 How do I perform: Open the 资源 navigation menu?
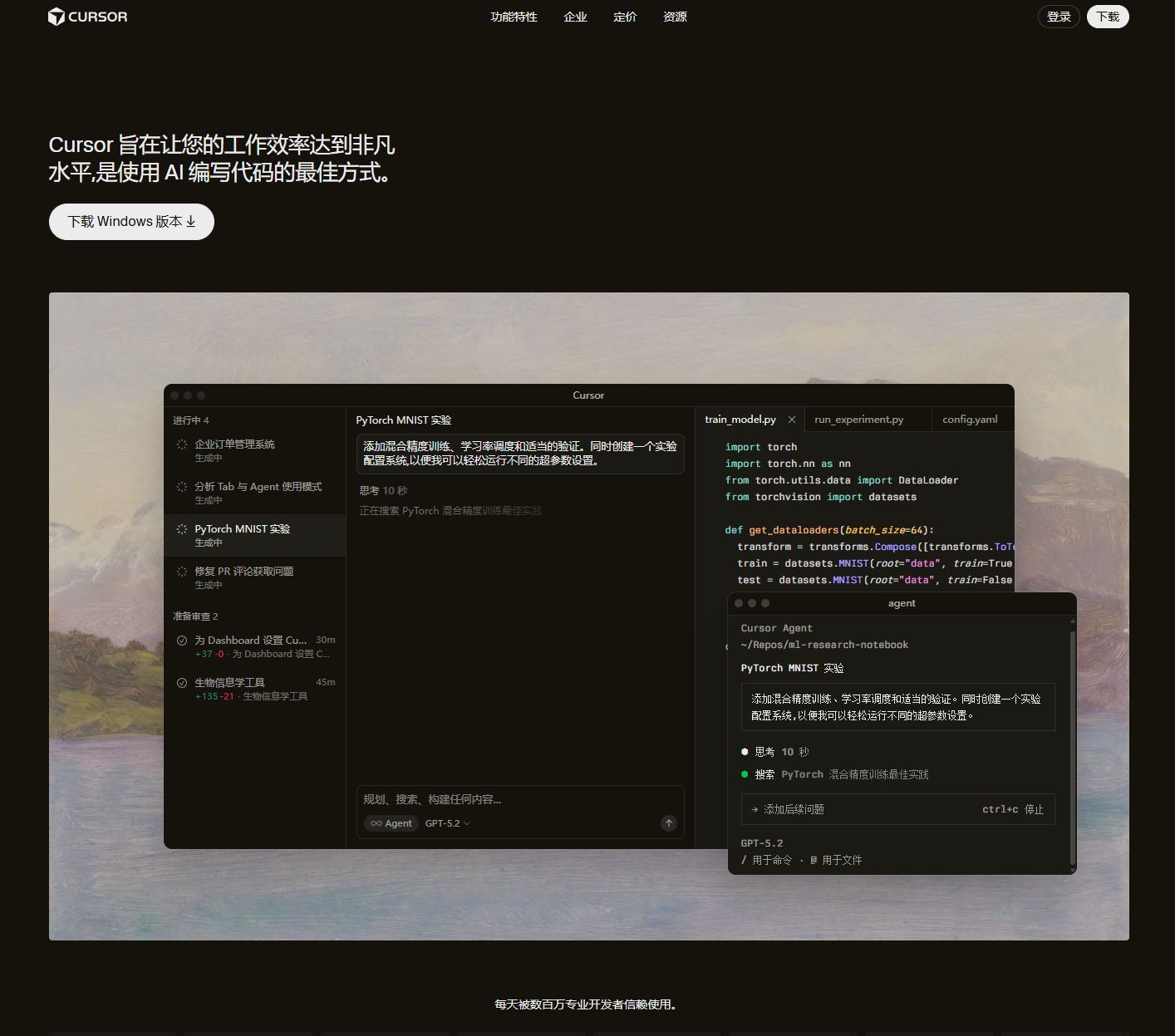[x=675, y=17]
